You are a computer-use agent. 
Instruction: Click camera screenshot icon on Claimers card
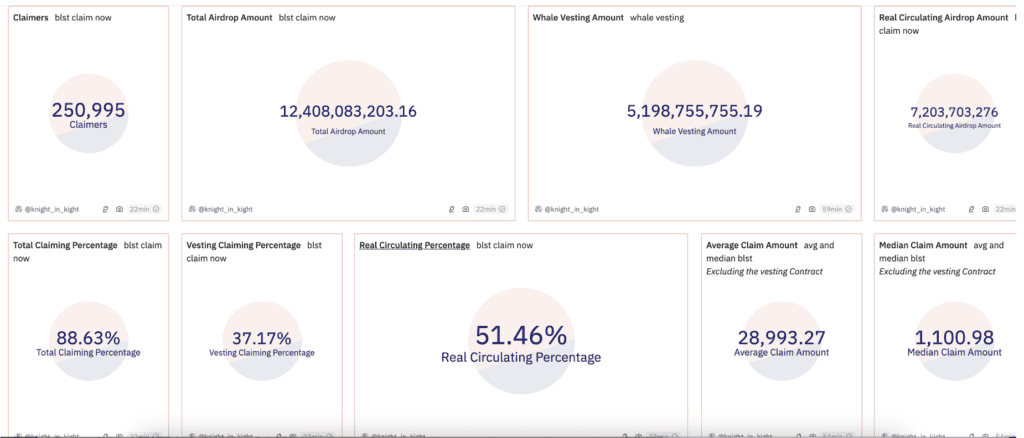[120, 209]
